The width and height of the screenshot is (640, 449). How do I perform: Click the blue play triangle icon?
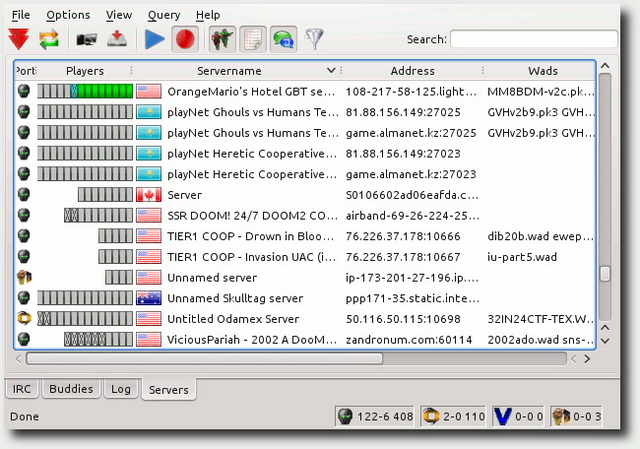(x=155, y=40)
